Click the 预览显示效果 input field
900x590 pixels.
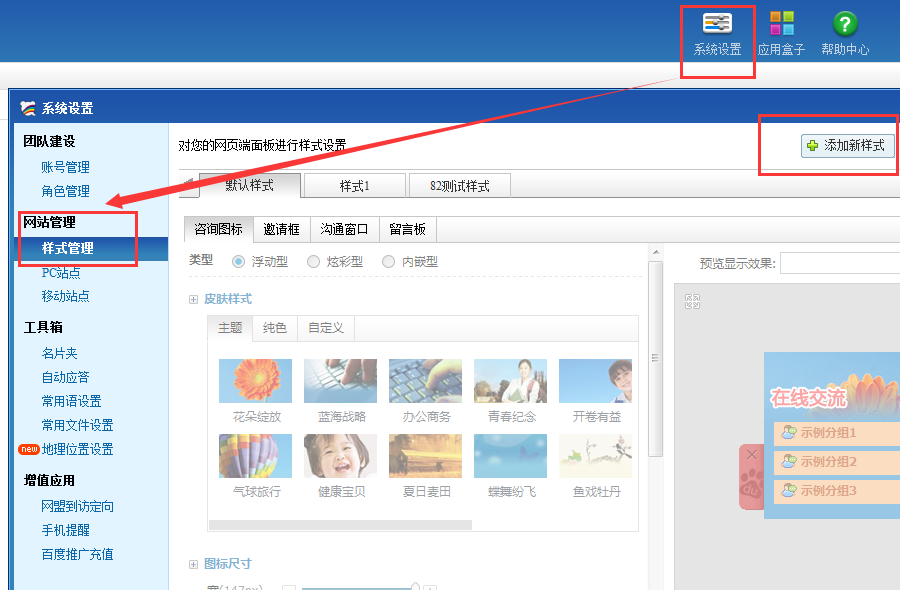click(839, 263)
